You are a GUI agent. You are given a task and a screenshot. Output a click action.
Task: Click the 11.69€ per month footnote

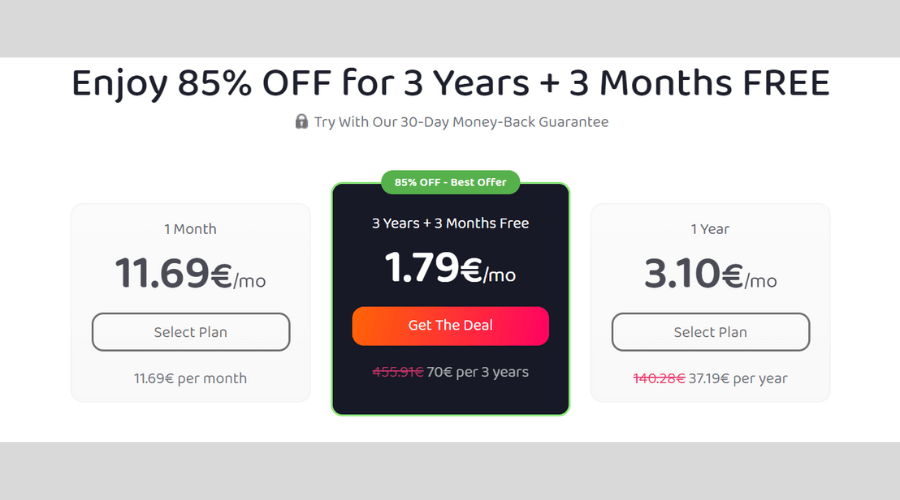point(191,378)
